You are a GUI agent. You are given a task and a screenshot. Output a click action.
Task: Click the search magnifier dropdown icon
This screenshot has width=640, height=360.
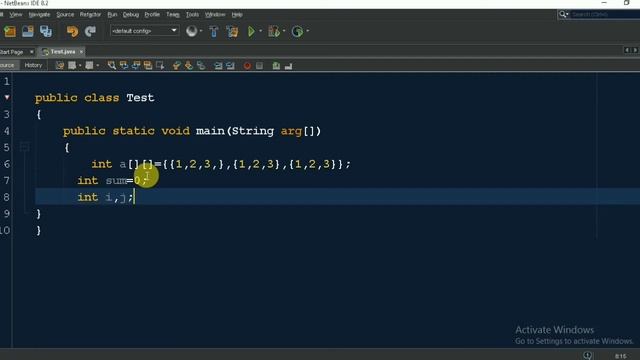(x=564, y=15)
